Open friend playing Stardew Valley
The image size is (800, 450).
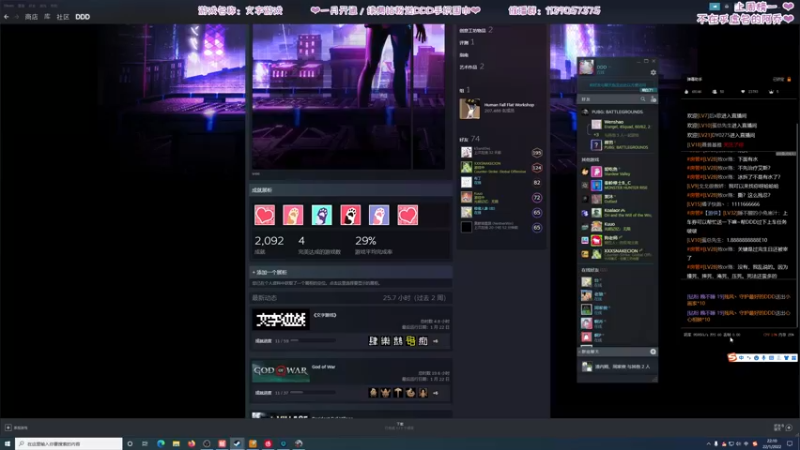coord(617,171)
